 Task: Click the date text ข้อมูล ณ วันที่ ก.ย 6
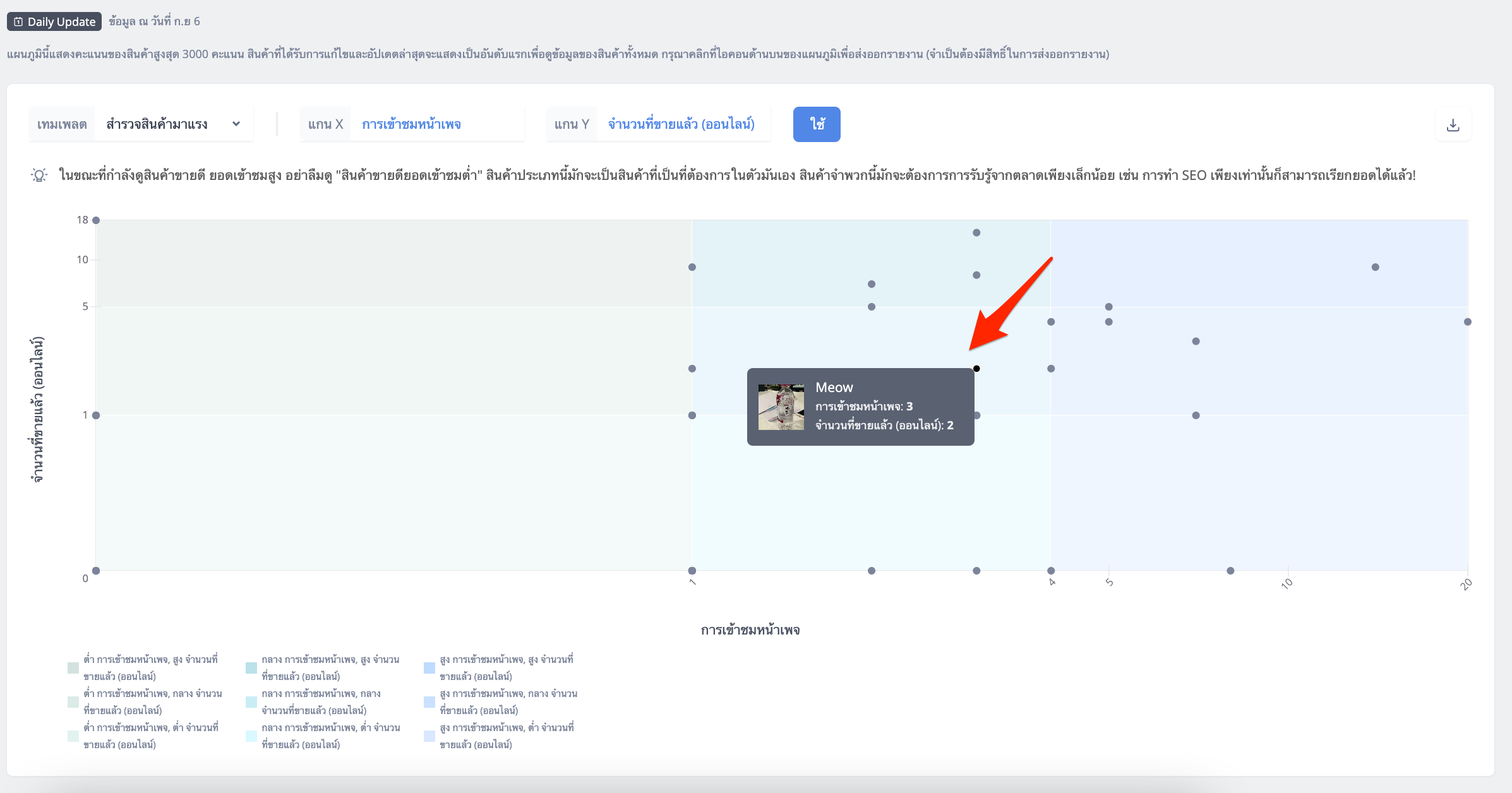coord(154,21)
